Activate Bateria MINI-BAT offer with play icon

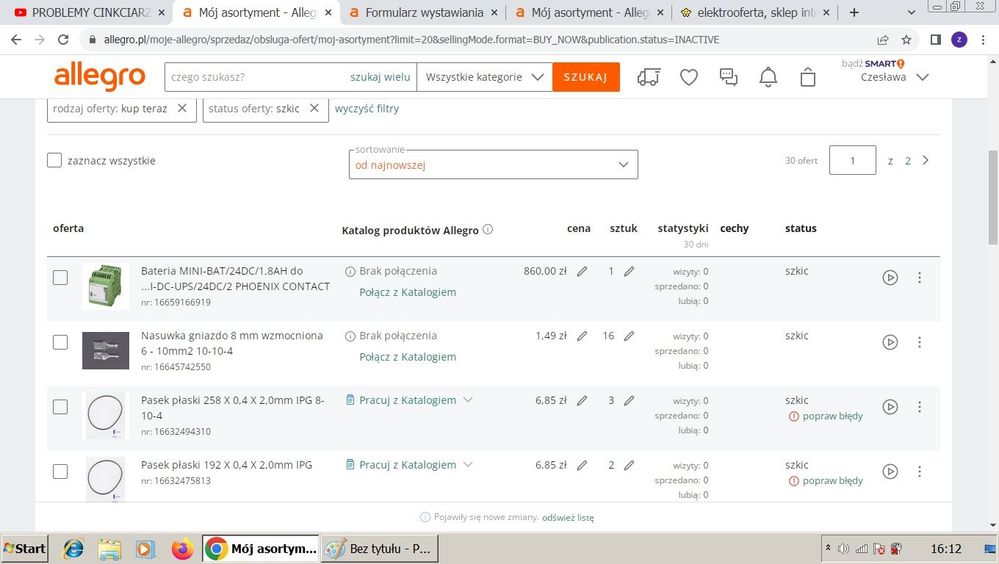[x=890, y=278]
